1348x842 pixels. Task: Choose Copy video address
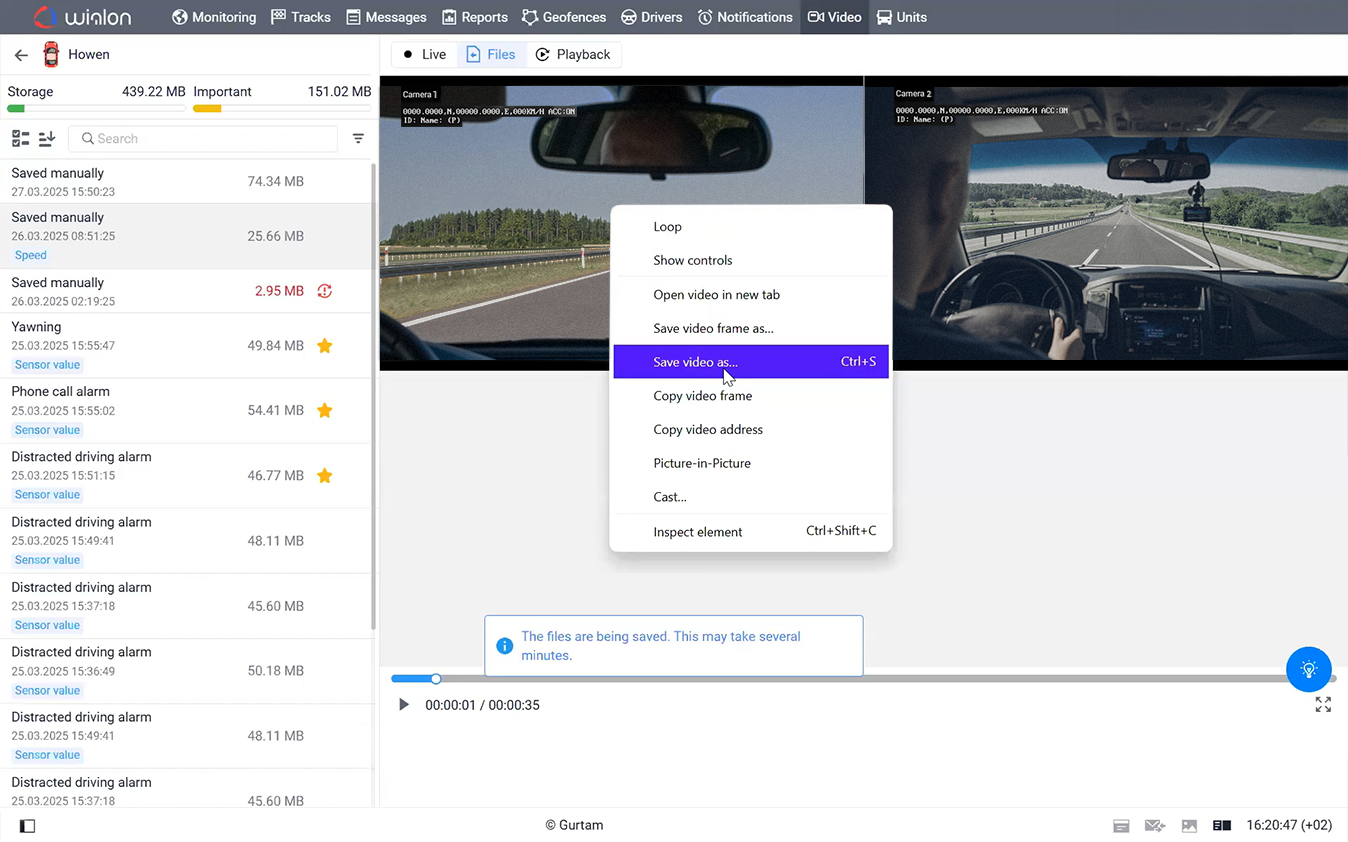click(x=751, y=430)
